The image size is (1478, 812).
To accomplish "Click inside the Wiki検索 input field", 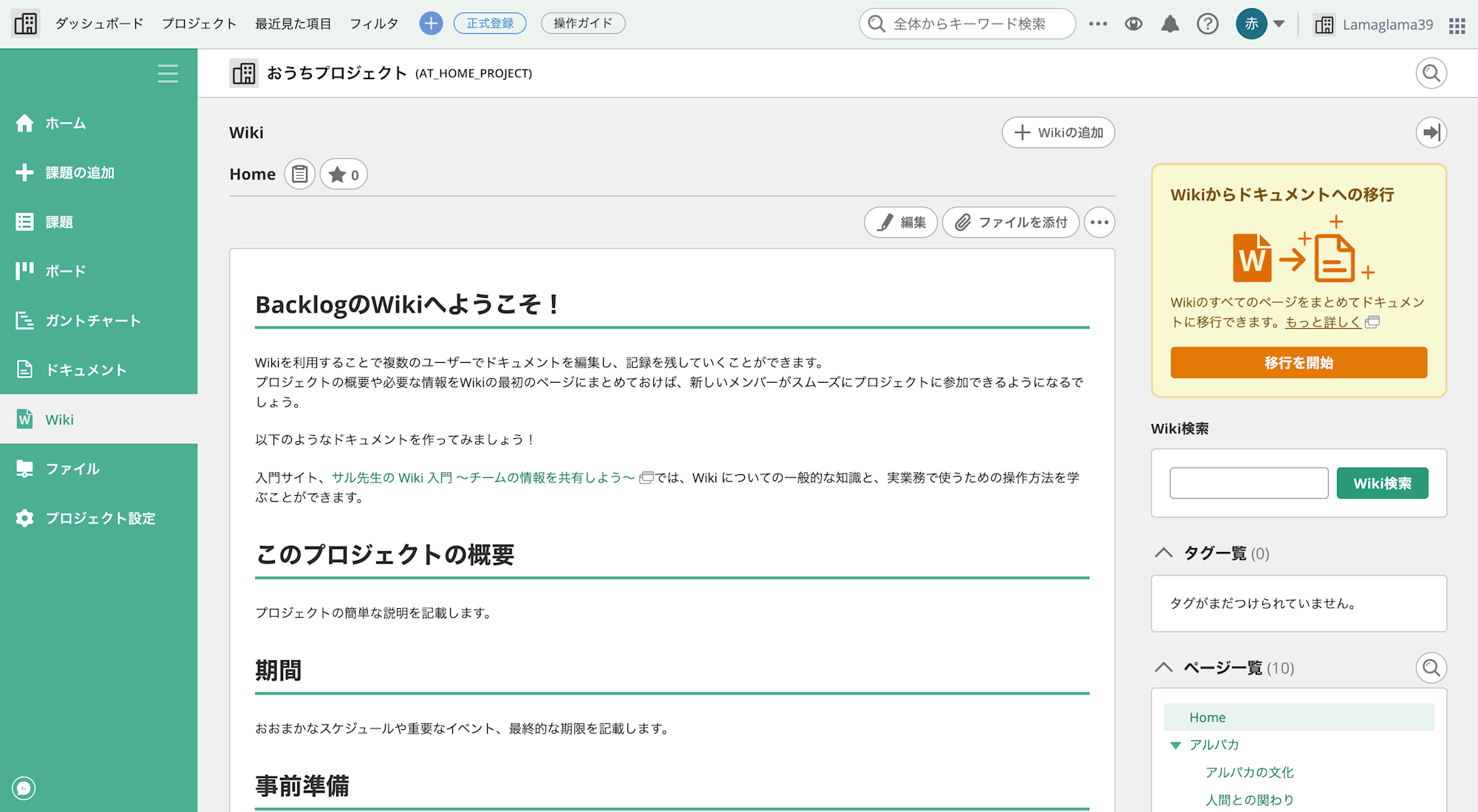I will coord(1248,482).
